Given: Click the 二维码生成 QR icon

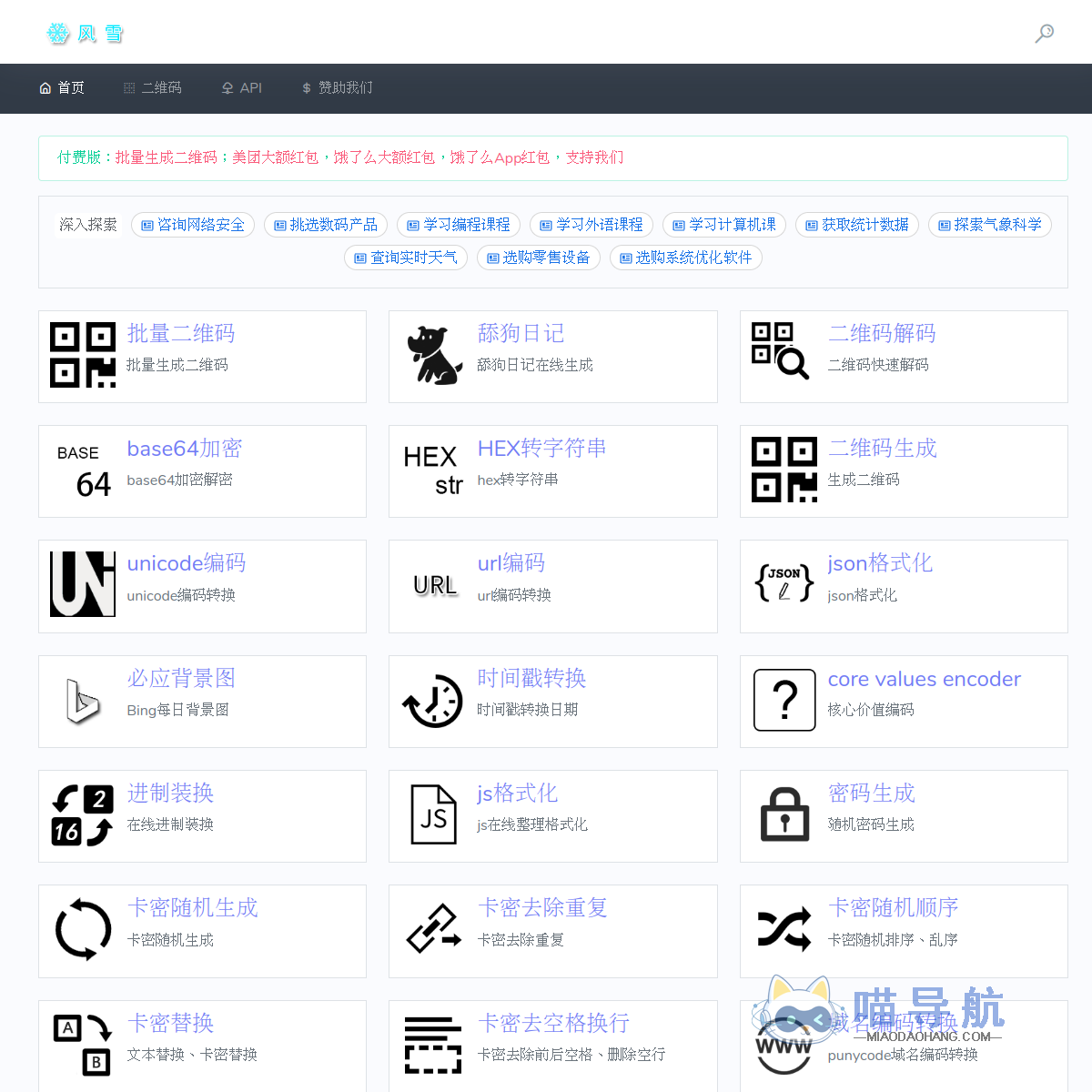Looking at the screenshot, I should (x=784, y=470).
